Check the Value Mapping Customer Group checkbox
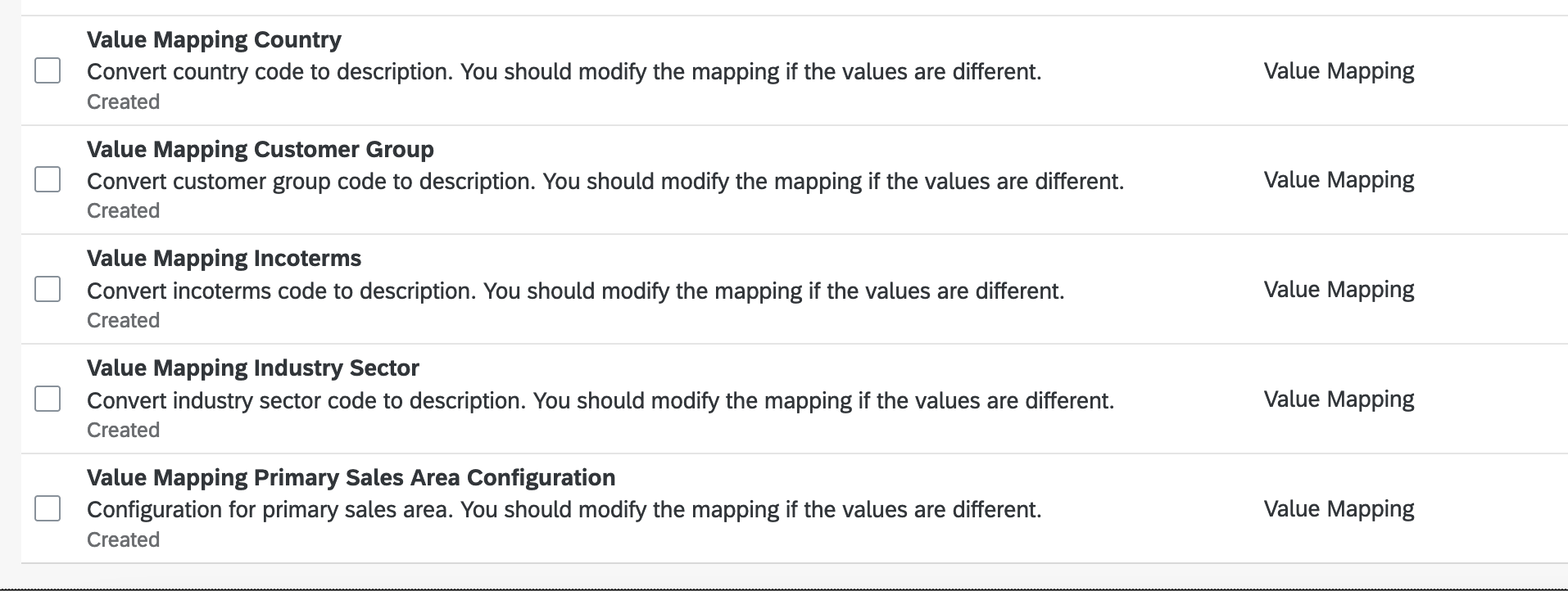This screenshot has width=1568, height=591. (x=47, y=179)
